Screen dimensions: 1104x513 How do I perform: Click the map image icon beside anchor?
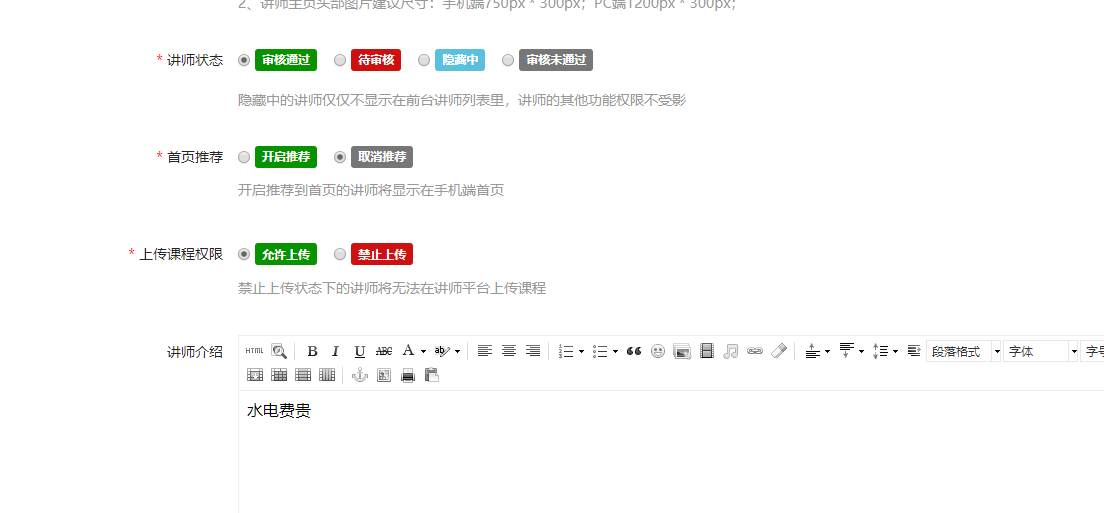(x=384, y=375)
